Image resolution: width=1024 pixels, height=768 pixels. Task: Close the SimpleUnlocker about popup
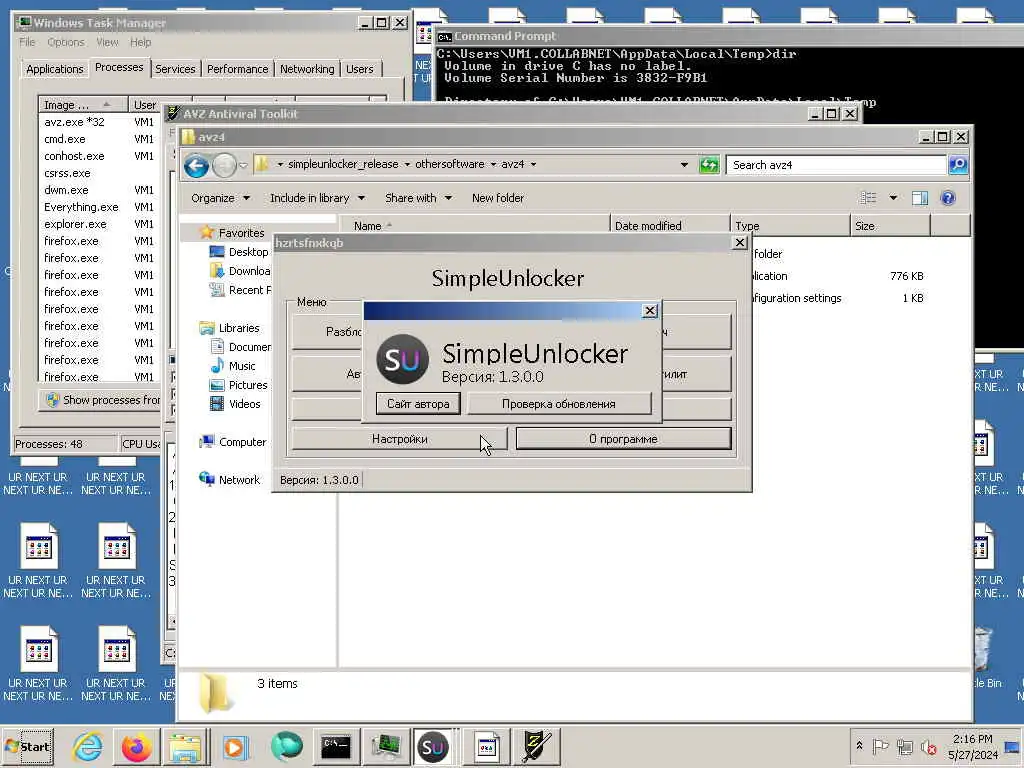tap(650, 311)
